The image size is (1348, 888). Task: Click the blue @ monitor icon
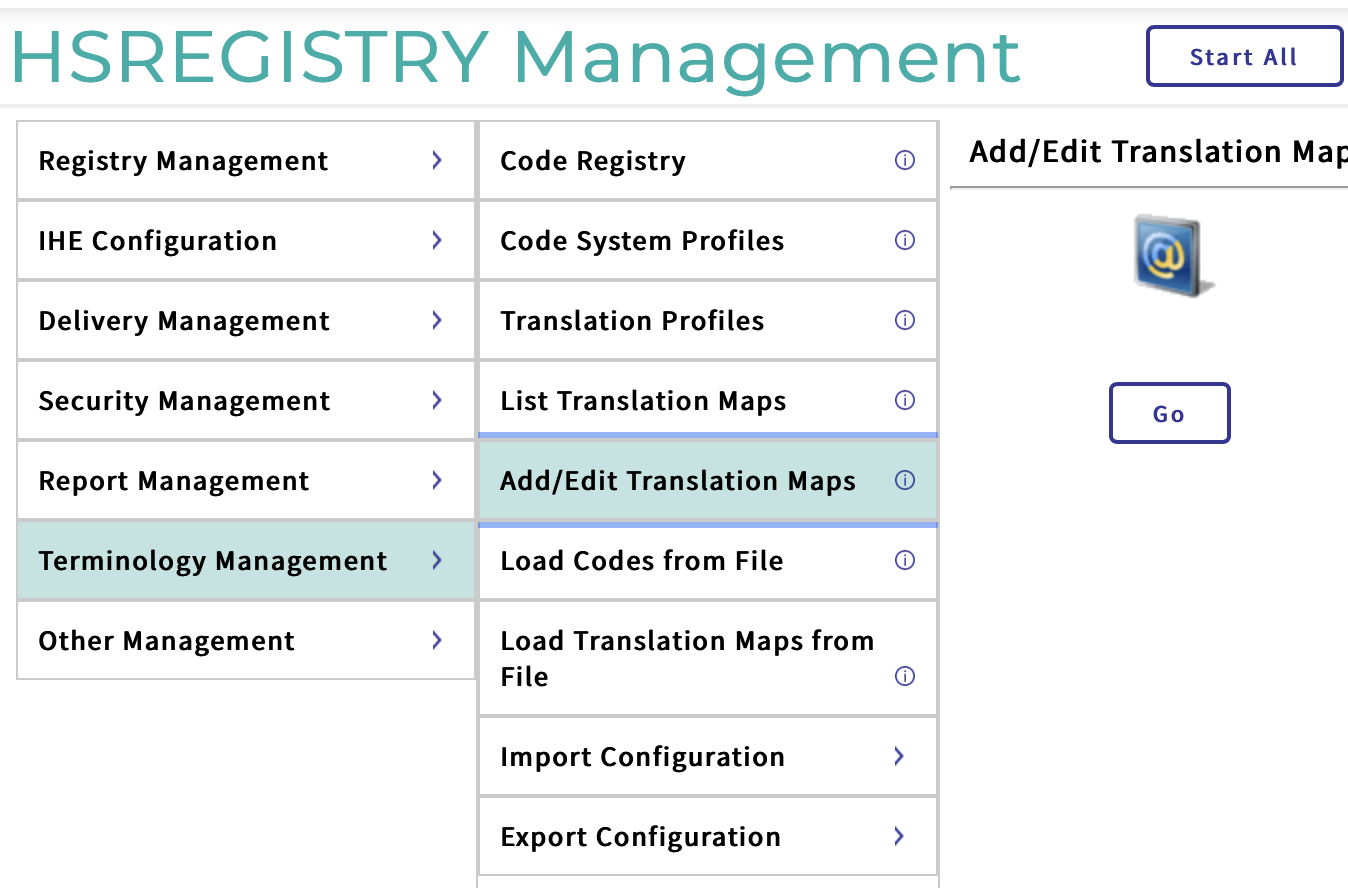coord(1169,254)
